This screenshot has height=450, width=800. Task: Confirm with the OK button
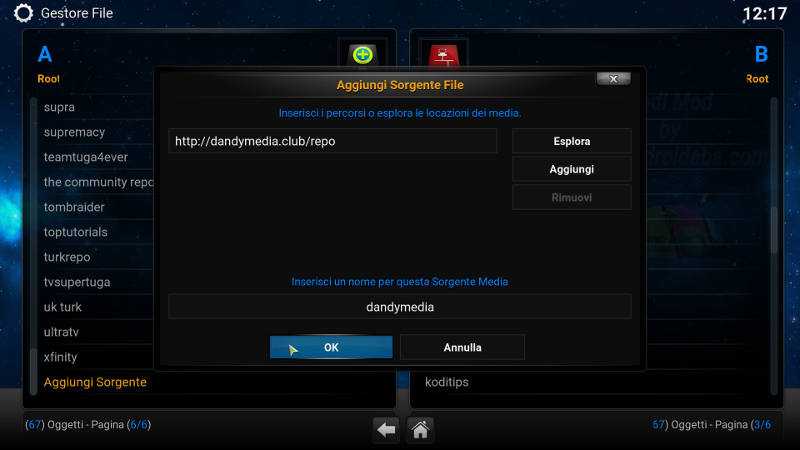(331, 347)
